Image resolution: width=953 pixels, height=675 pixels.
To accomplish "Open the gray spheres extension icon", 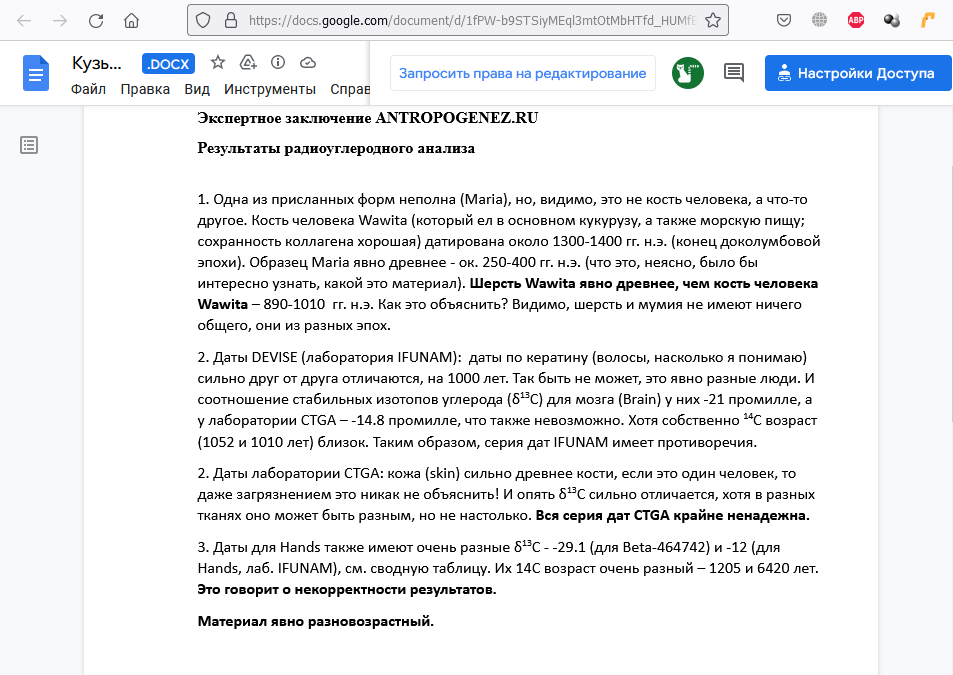I will coord(892,21).
